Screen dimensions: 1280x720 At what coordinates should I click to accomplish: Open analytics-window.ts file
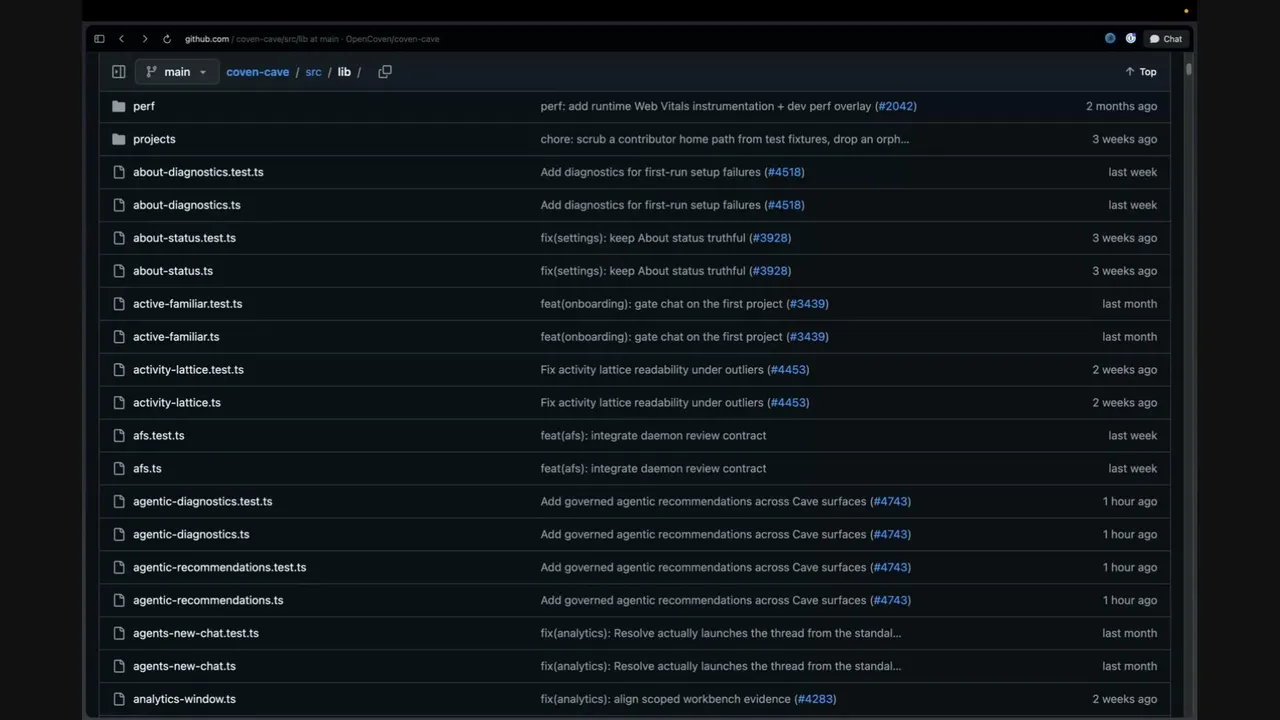[184, 700]
